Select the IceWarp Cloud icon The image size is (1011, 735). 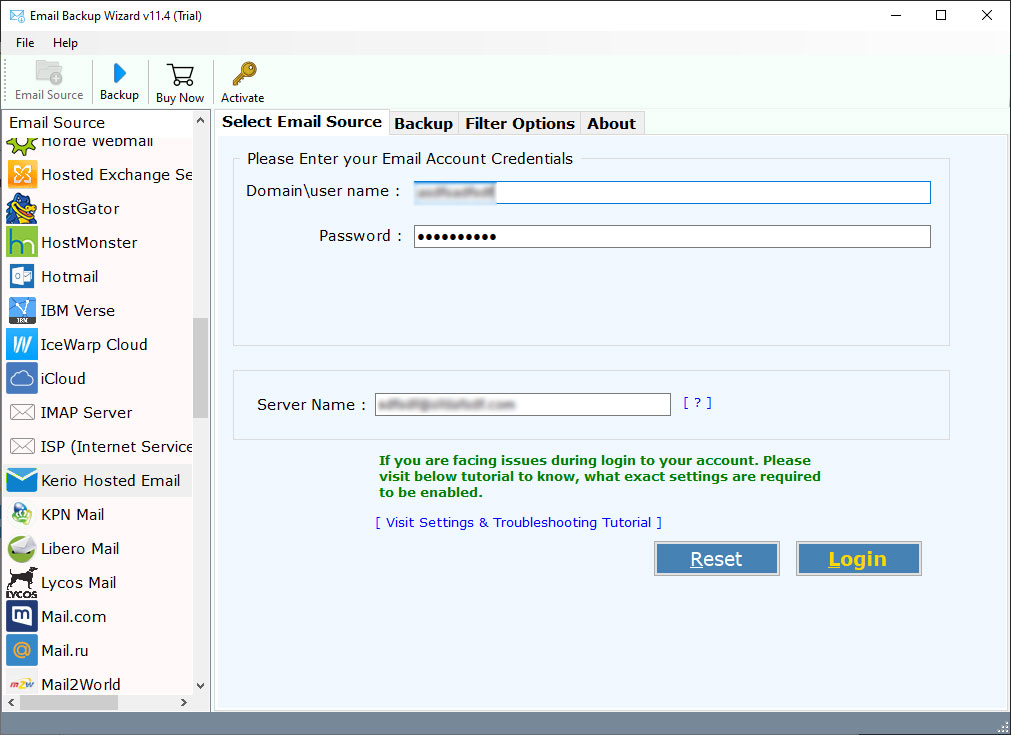(22, 344)
